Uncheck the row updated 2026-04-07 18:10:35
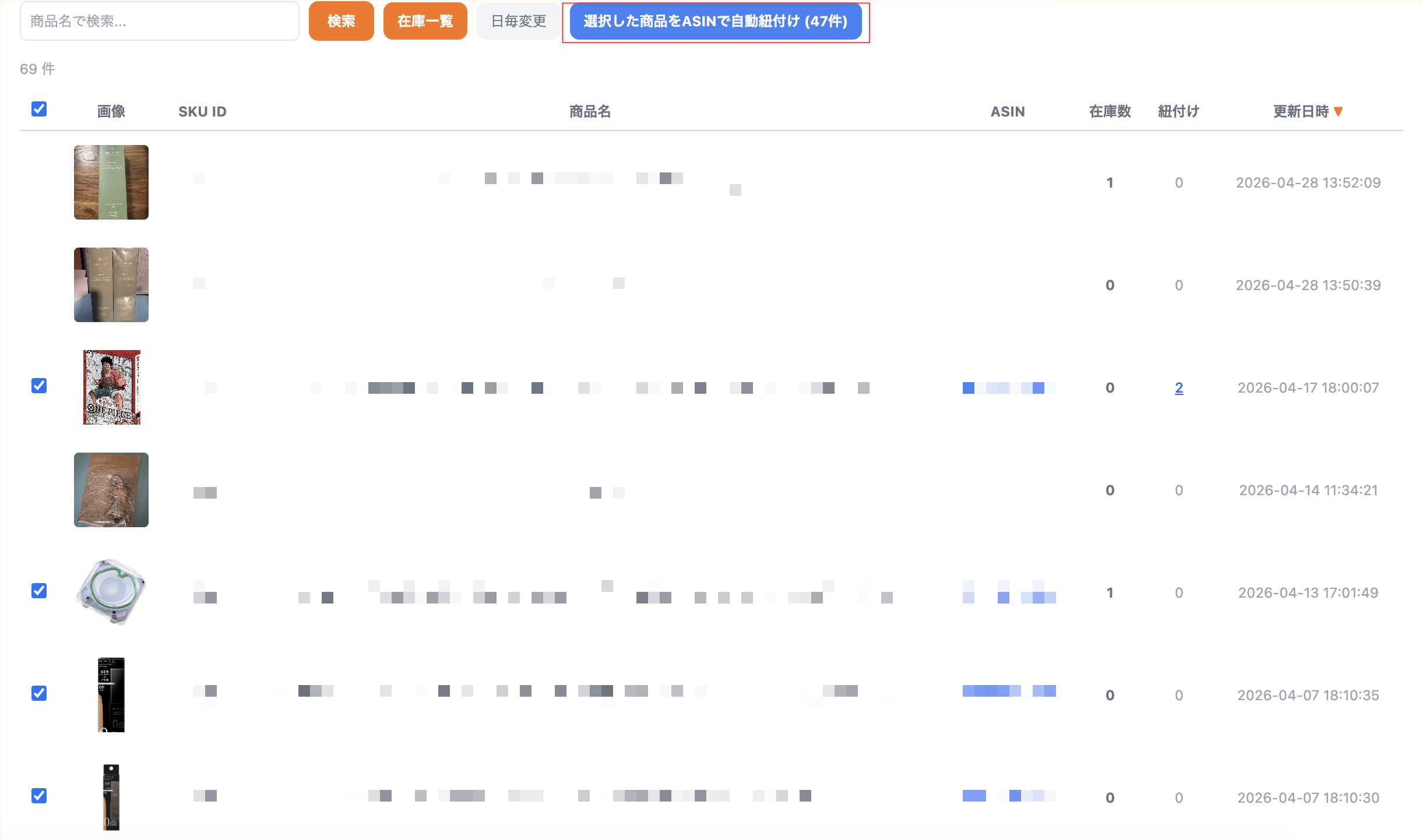 (39, 693)
